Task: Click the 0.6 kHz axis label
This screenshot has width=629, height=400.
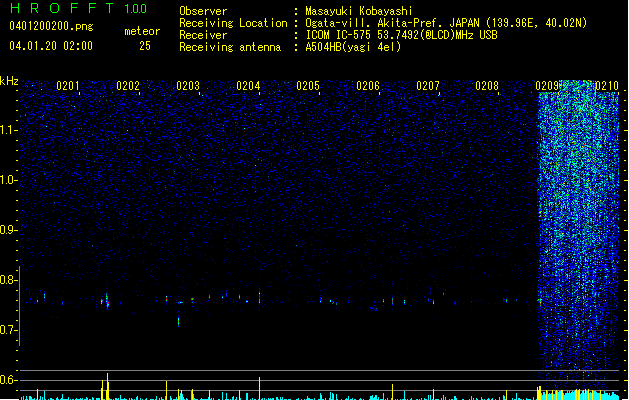Action: pos(8,380)
